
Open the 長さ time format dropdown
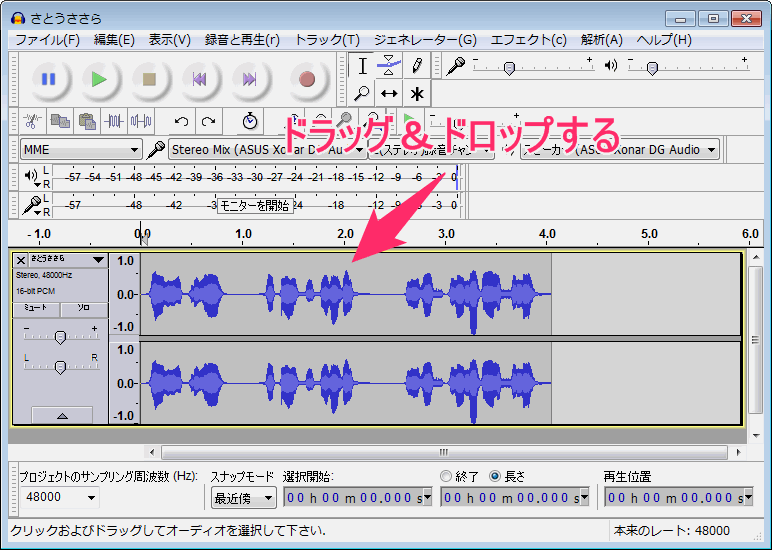point(584,498)
